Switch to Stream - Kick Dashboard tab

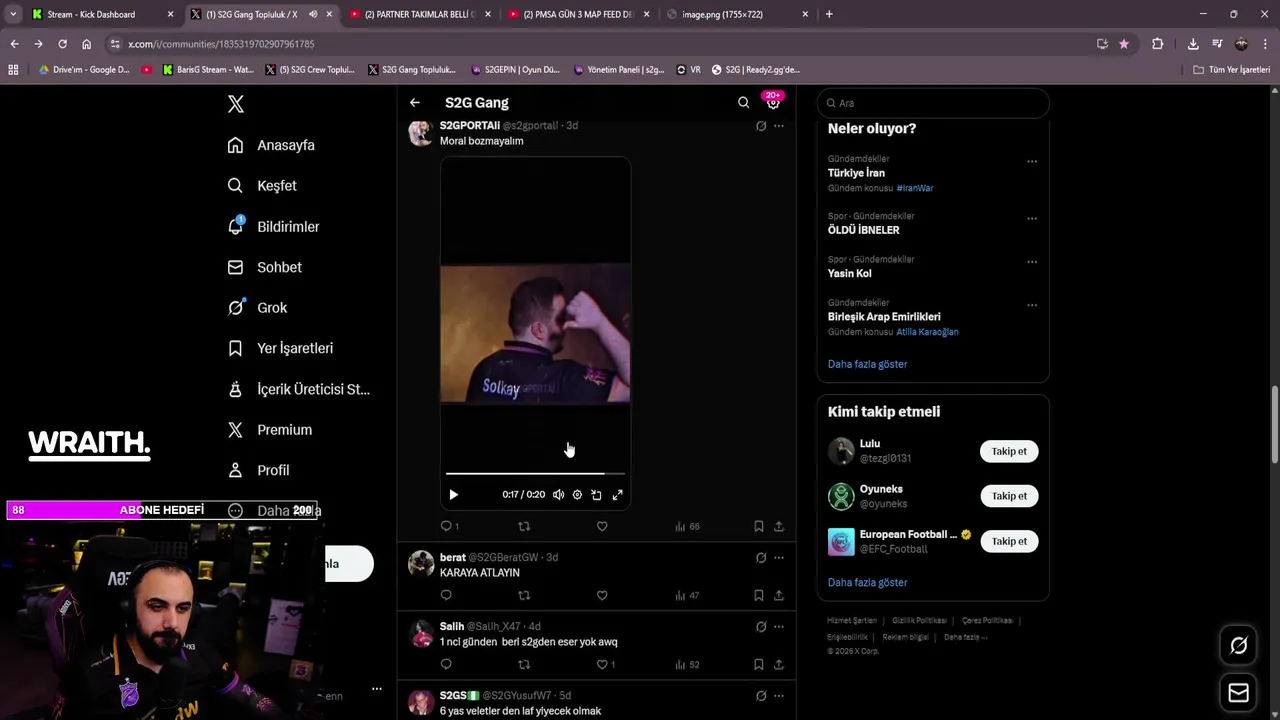click(x=102, y=14)
